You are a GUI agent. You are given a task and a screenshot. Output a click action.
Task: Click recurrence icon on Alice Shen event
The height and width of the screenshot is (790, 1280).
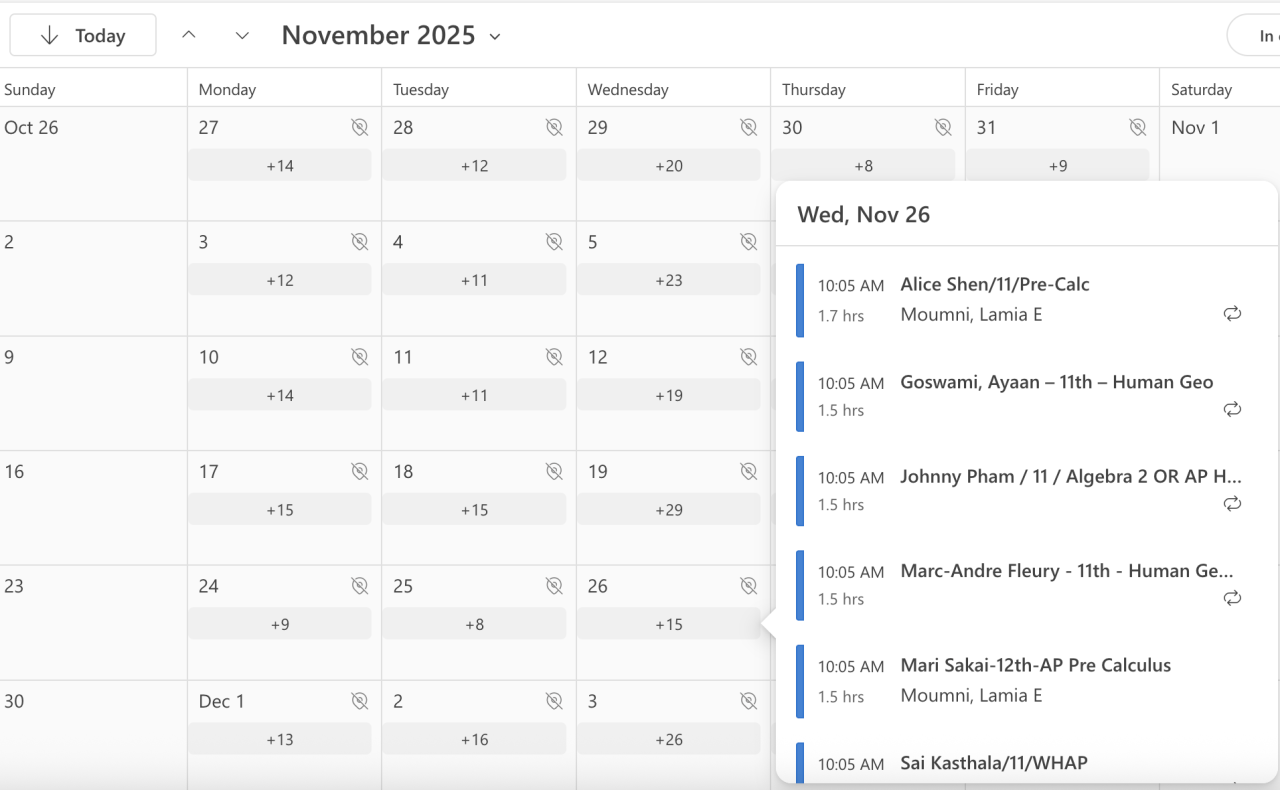tap(1232, 314)
